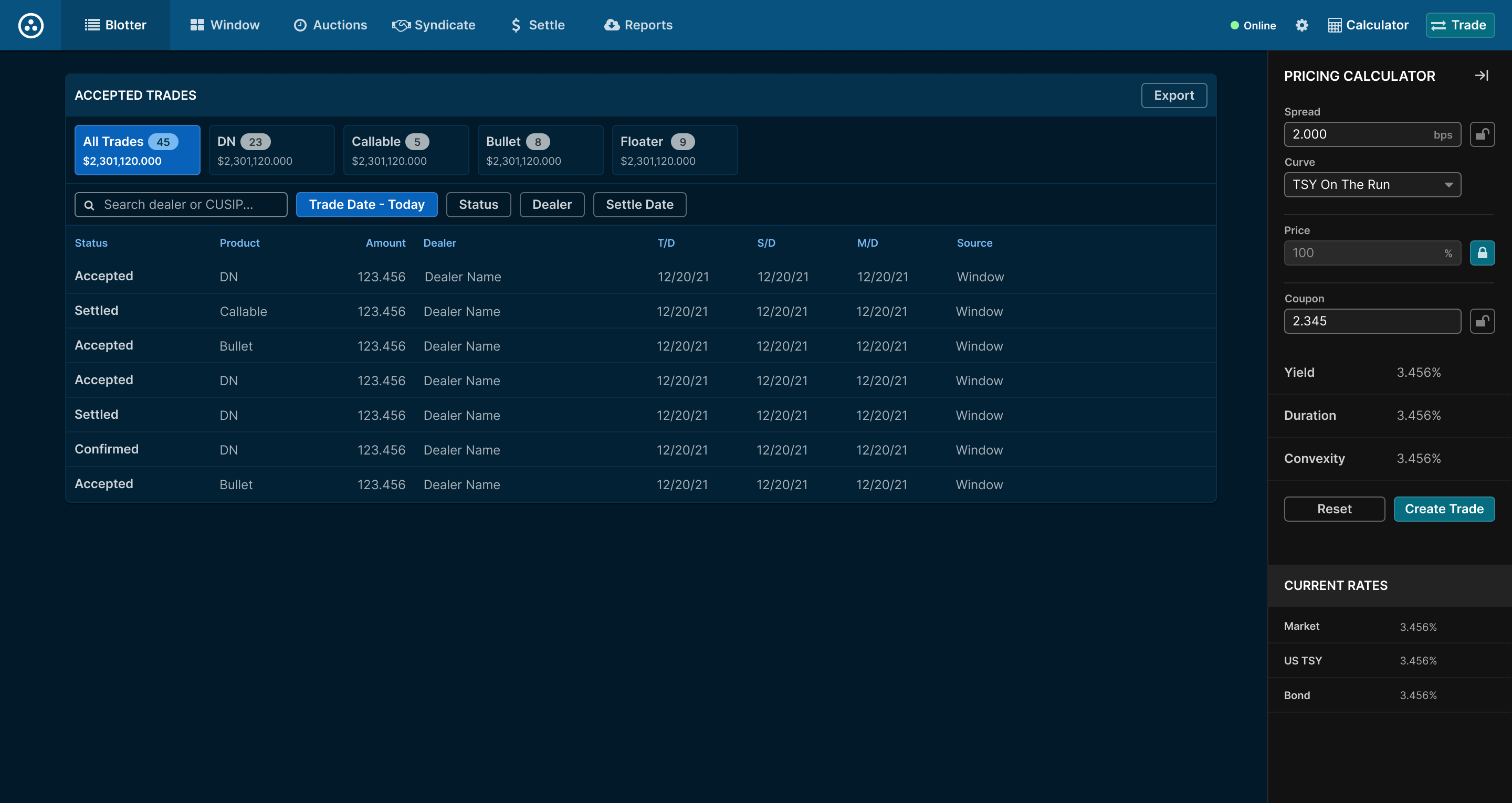Click the Reset button
Image resolution: width=1512 pixels, height=803 pixels.
click(1334, 509)
